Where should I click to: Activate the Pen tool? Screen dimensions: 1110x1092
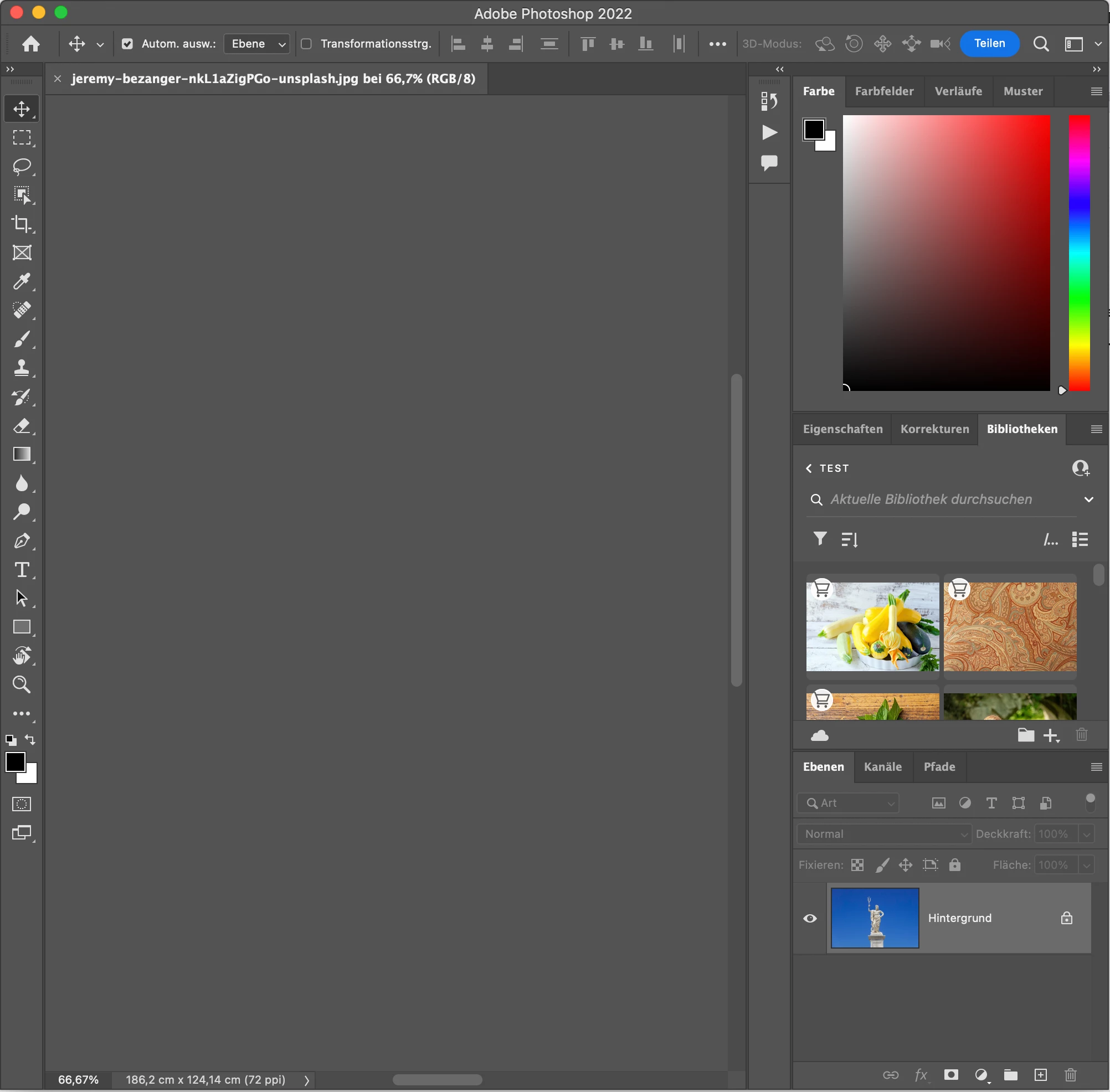22,541
